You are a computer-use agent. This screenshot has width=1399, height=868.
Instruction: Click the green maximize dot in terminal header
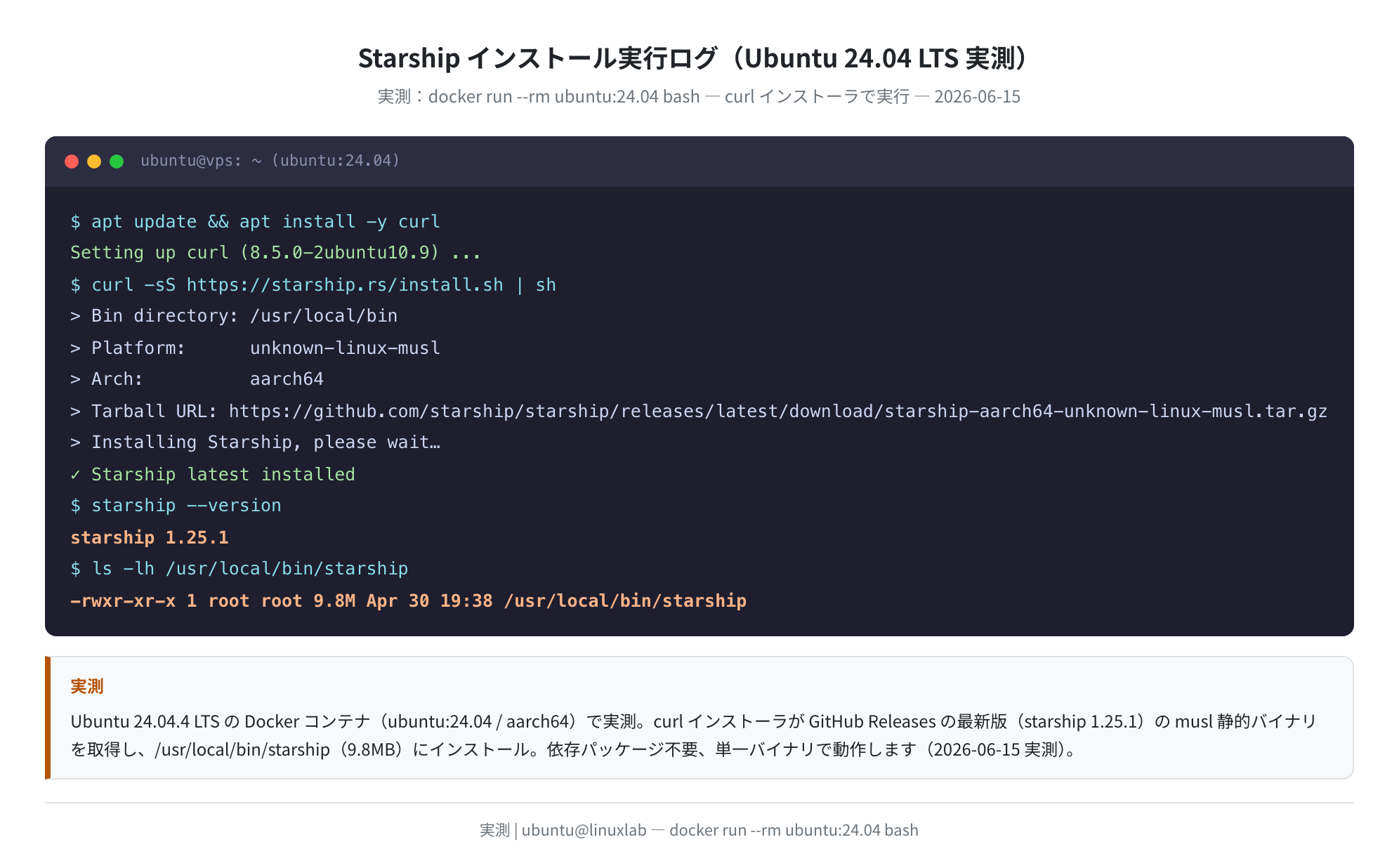point(117,162)
